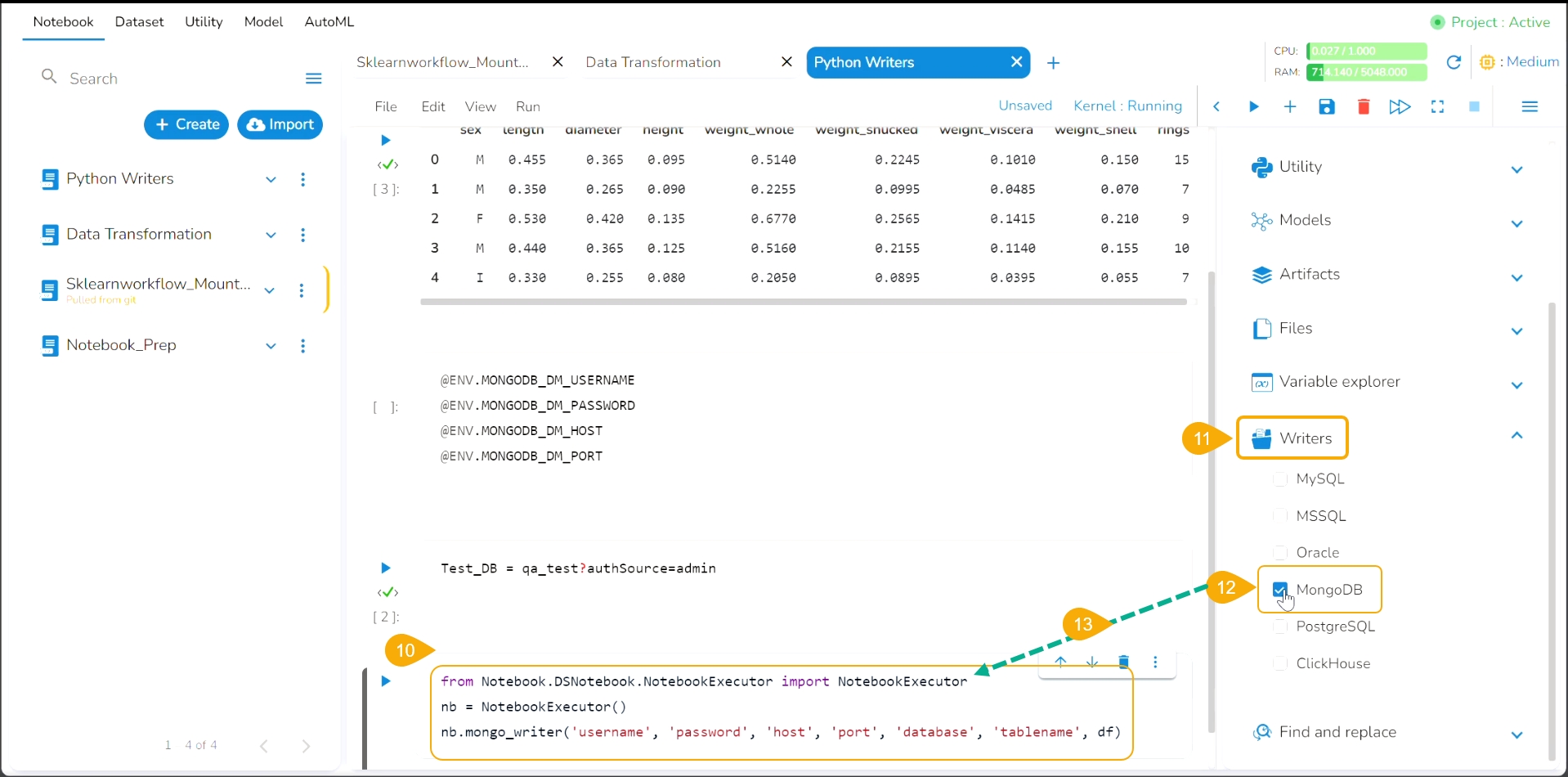Image resolution: width=1568 pixels, height=777 pixels.
Task: Collapse the Writers section
Action: [1517, 436]
